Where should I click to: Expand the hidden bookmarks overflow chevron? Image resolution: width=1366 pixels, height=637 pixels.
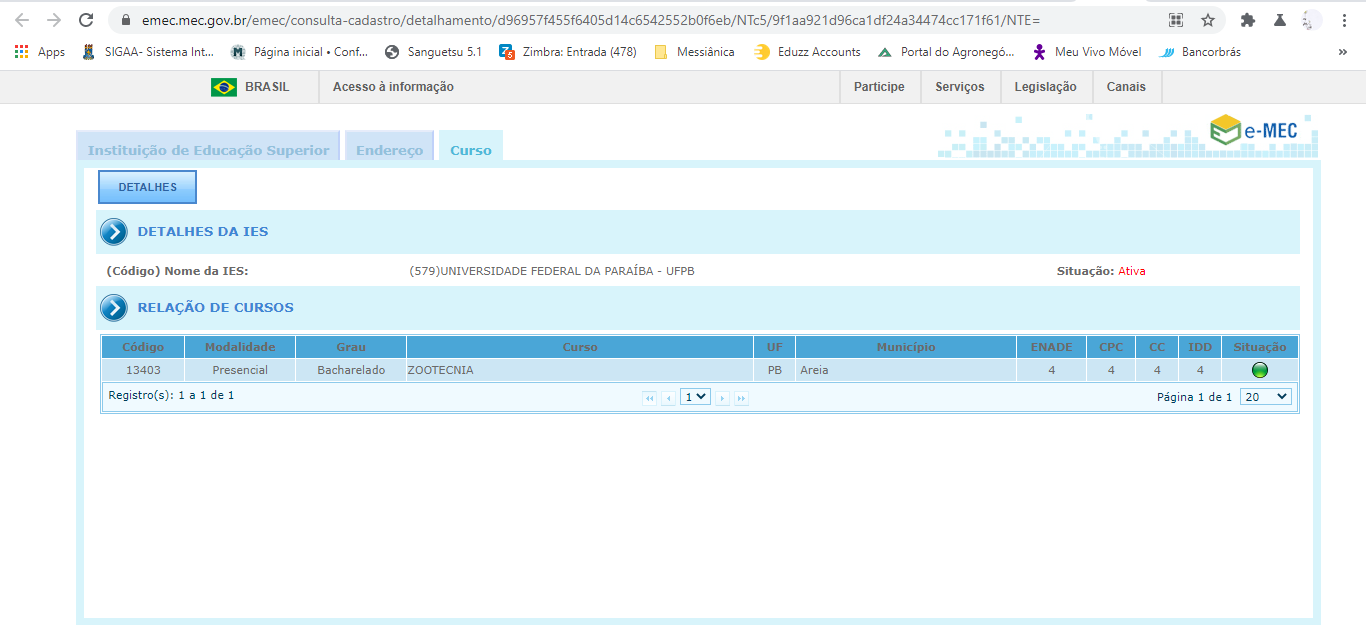(x=1342, y=52)
